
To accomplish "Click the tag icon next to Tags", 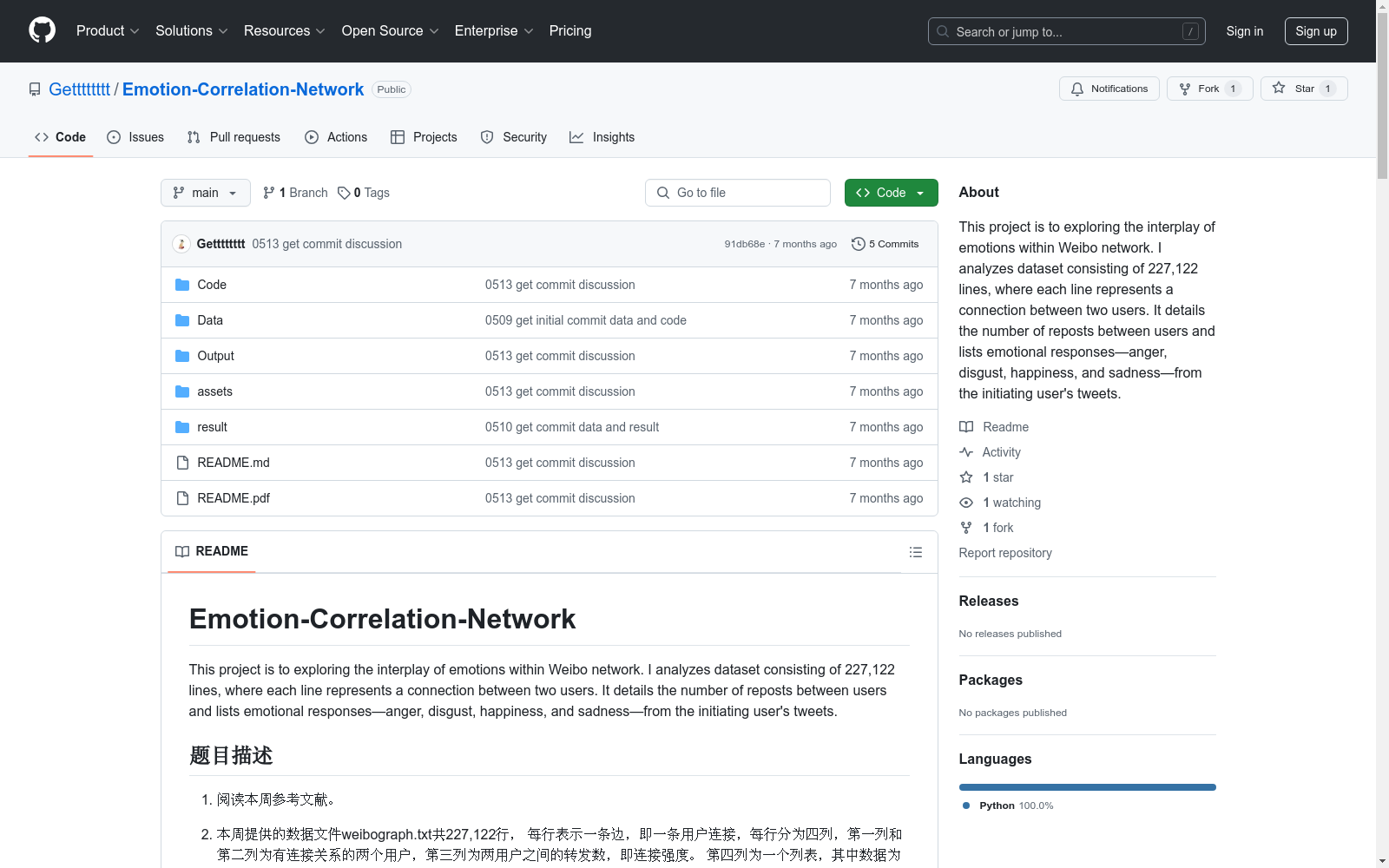I will (x=344, y=193).
